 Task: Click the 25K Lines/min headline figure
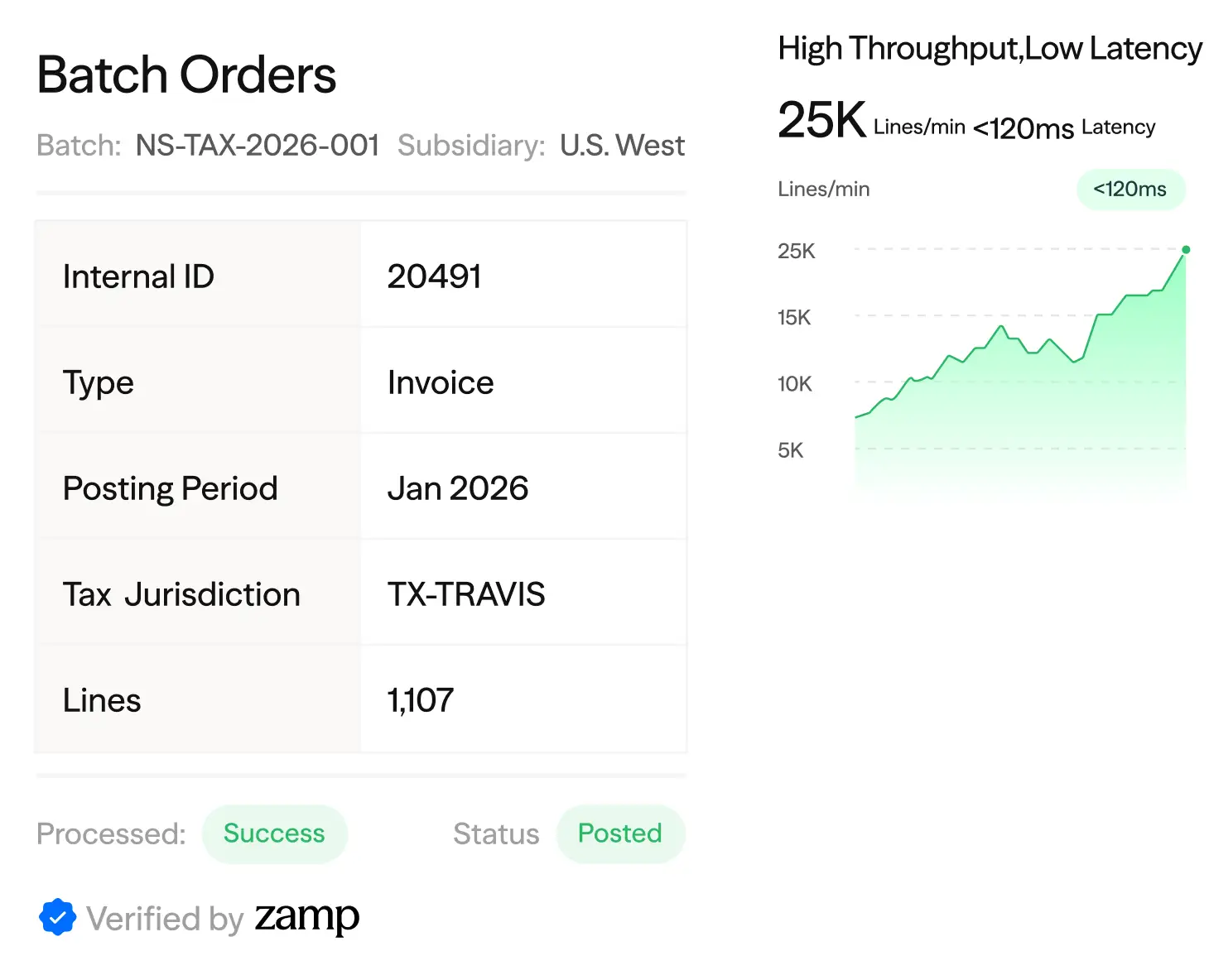coord(821,121)
